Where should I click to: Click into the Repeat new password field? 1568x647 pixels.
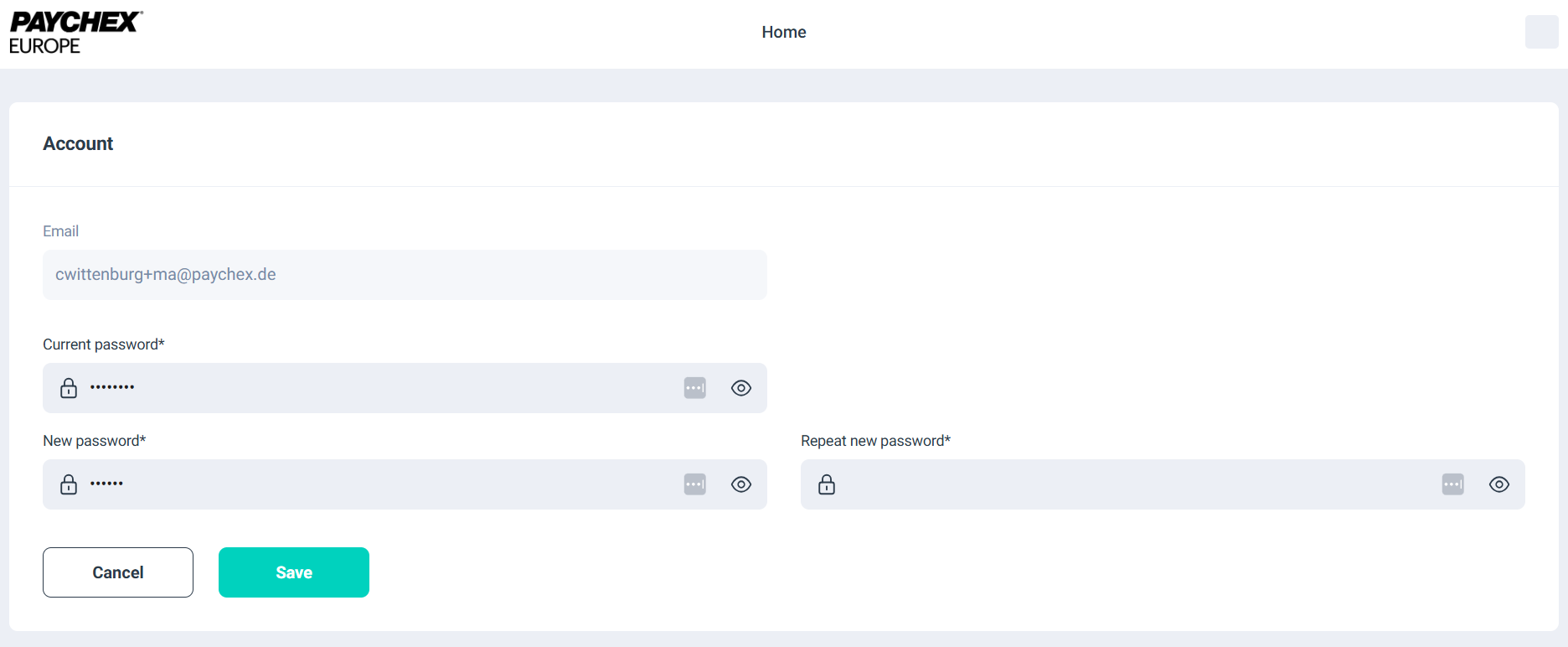click(x=1131, y=484)
